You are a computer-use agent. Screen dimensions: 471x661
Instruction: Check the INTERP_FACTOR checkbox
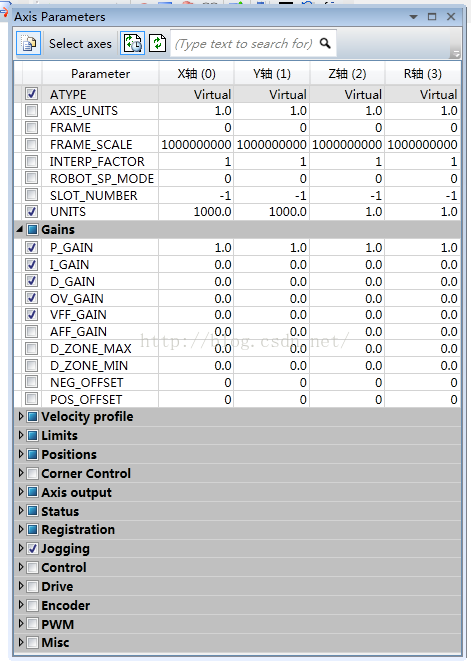pos(31,161)
